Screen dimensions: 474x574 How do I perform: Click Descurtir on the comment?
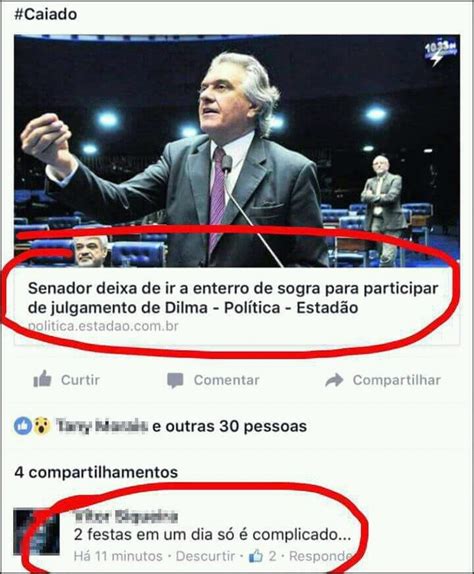205,556
